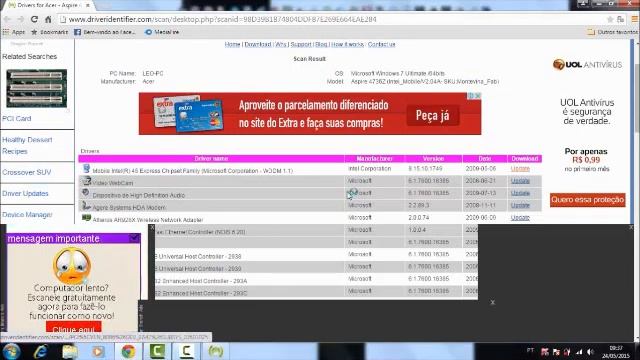Viewport: 640px width, 360px height.
Task: Click Quero essa proteção button
Action: tap(587, 200)
